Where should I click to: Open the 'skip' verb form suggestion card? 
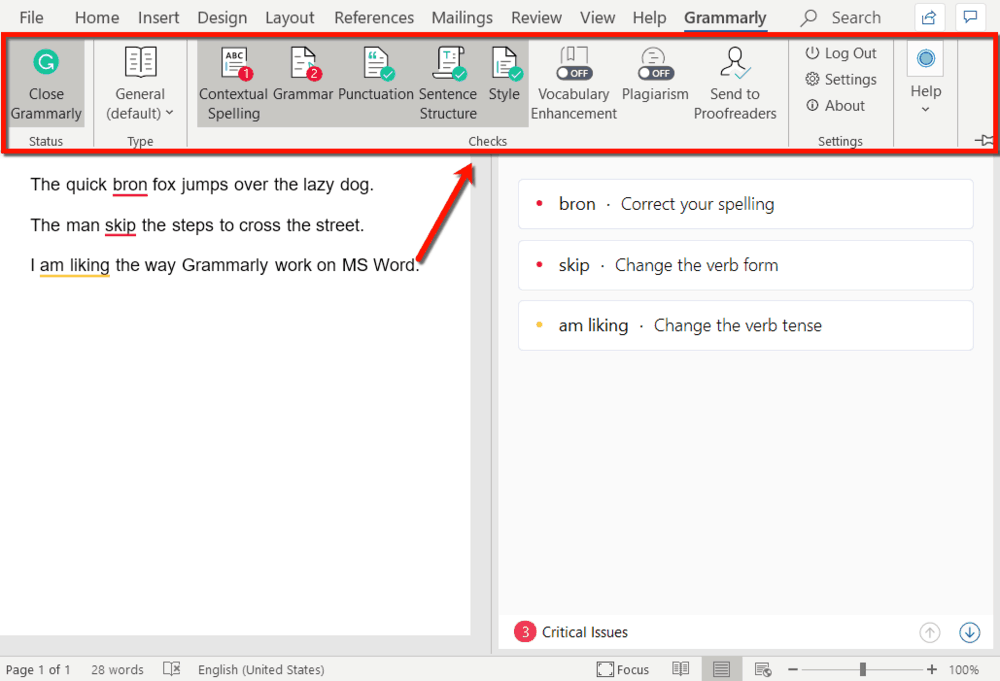click(746, 265)
